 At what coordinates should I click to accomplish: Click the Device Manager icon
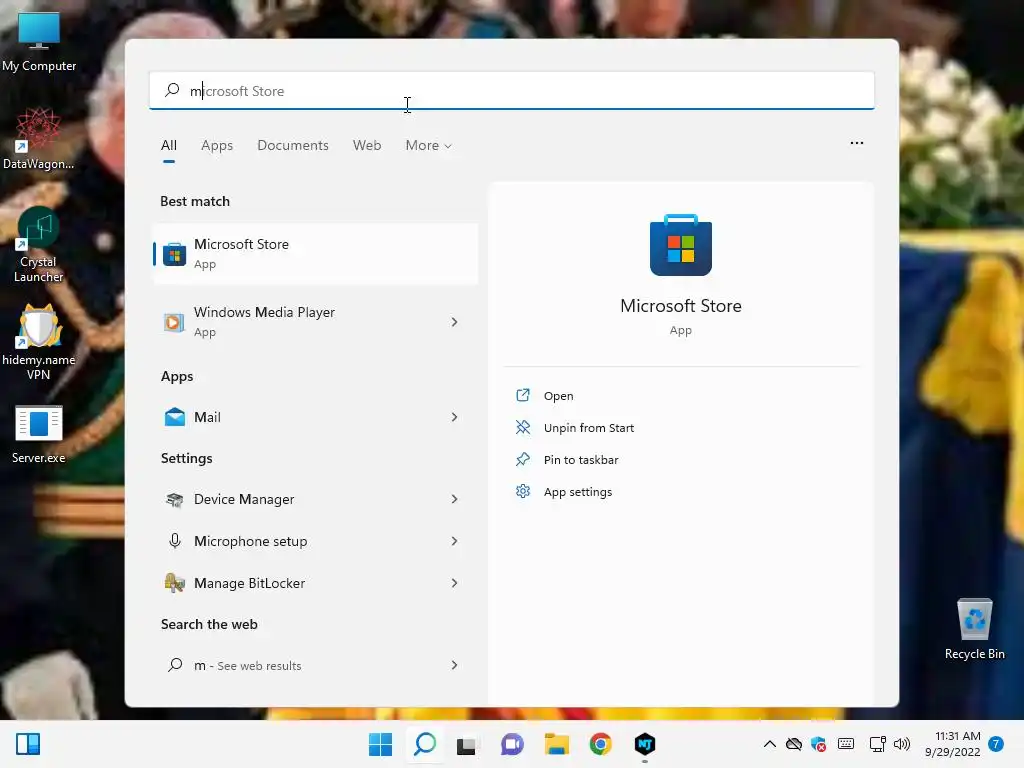174,500
